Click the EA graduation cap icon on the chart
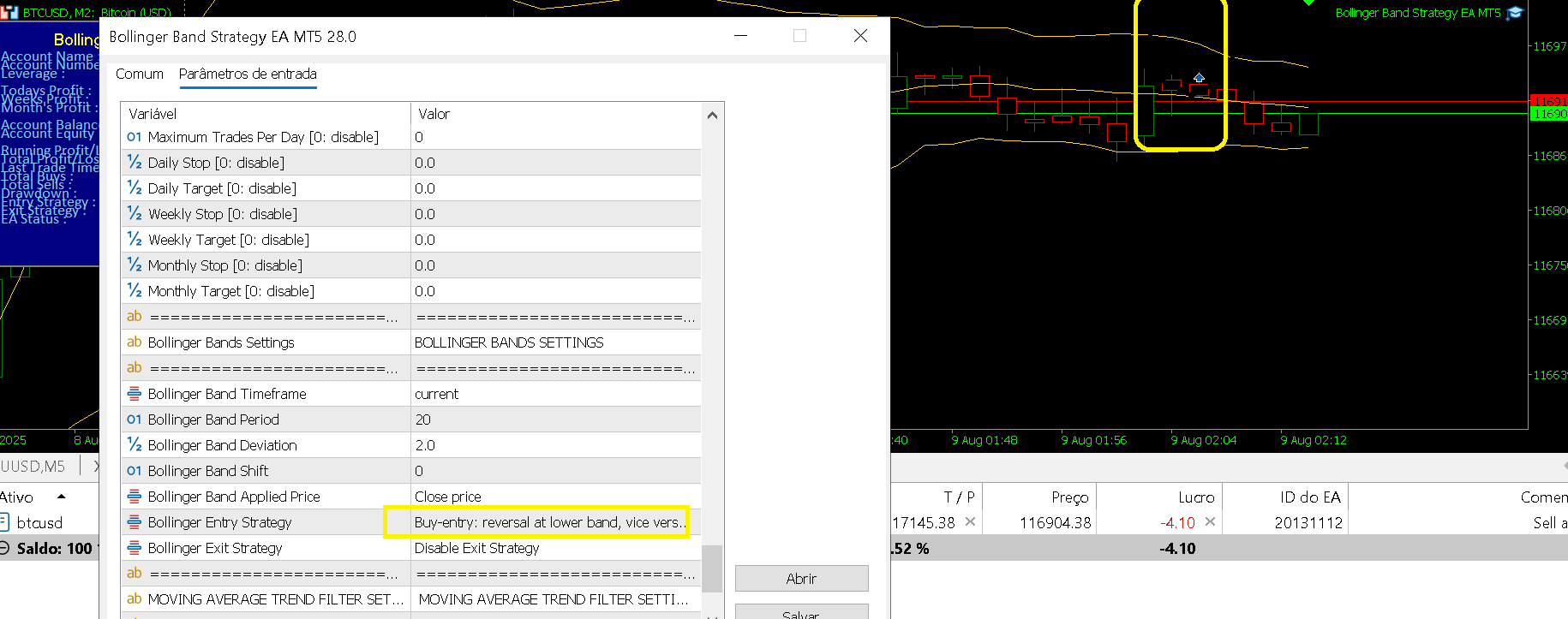The image size is (1568, 619). point(1515,13)
